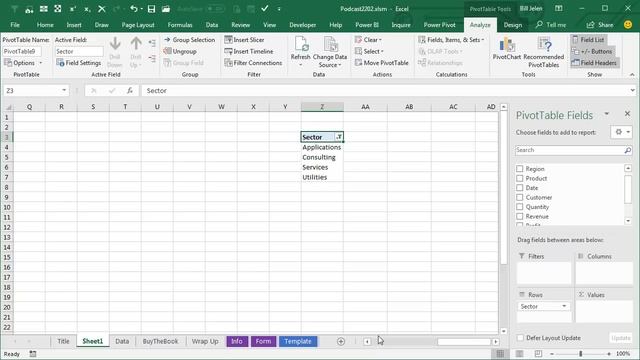This screenshot has width=640, height=360.
Task: Expand the formula bar
Action: tap(632, 91)
